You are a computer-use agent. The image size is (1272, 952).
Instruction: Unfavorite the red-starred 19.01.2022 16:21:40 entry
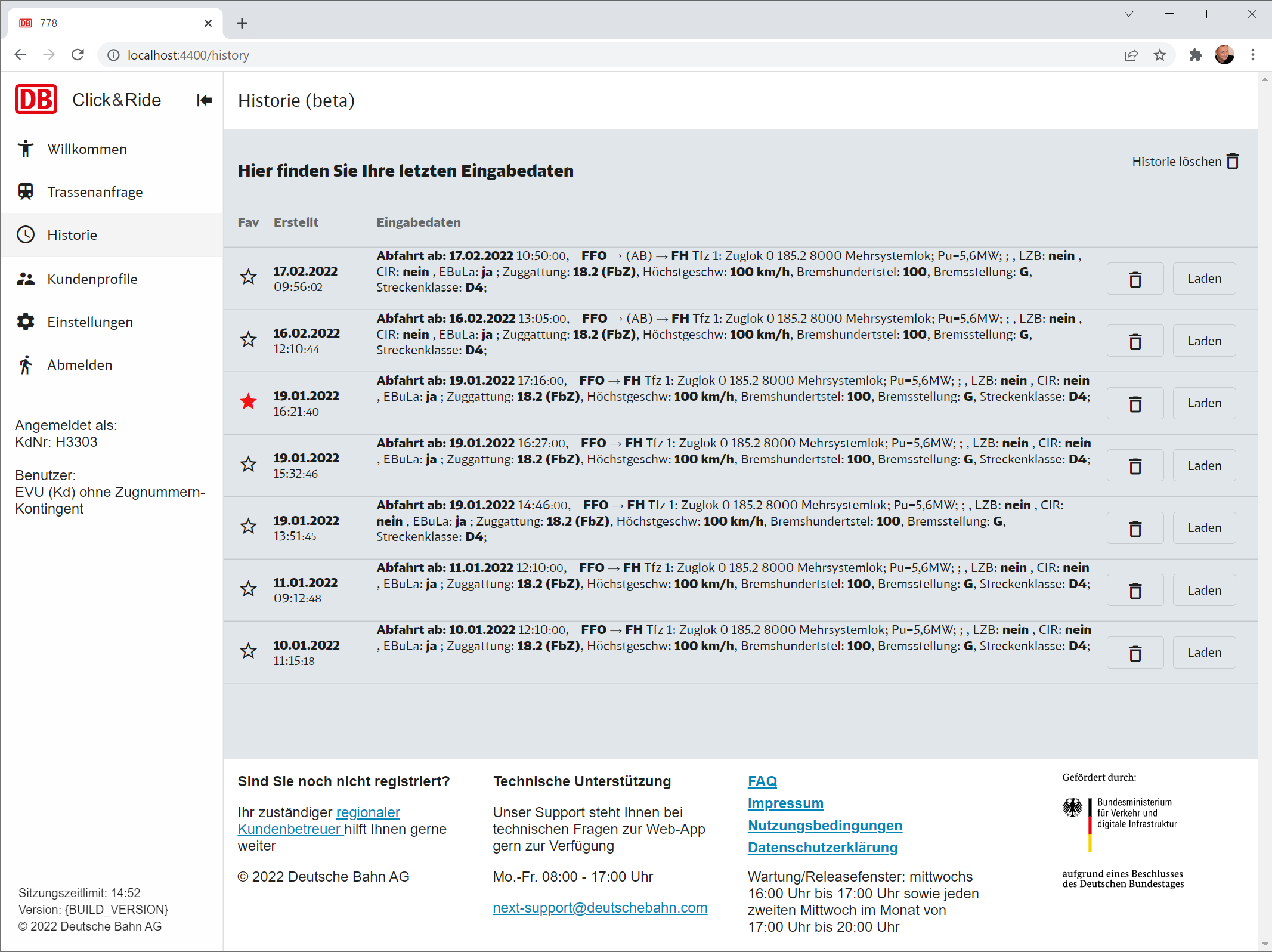tap(249, 402)
